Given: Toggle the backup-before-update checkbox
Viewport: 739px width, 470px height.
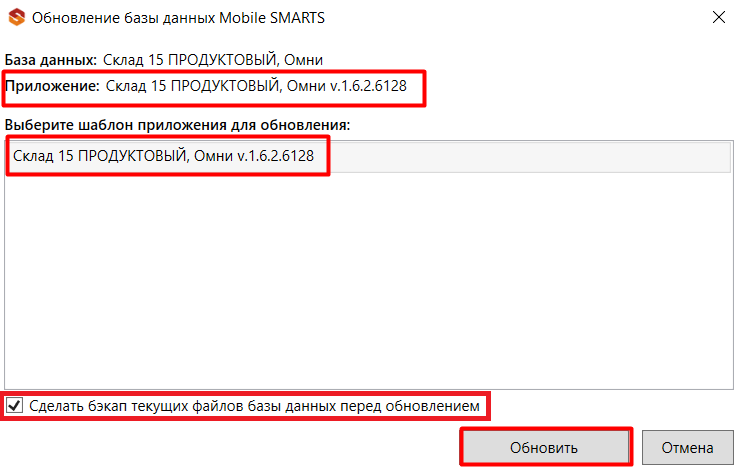Looking at the screenshot, I should click(14, 405).
